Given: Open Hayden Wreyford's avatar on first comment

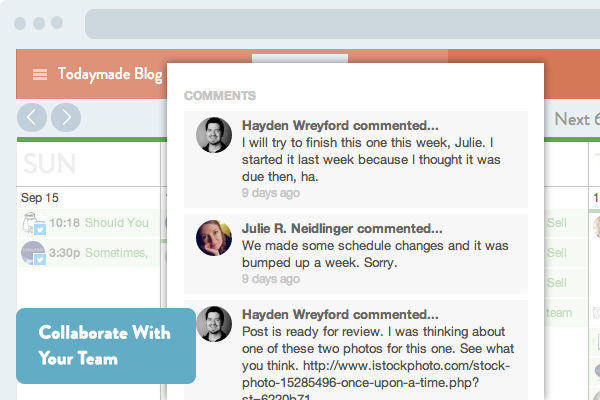Looking at the screenshot, I should 214,135.
